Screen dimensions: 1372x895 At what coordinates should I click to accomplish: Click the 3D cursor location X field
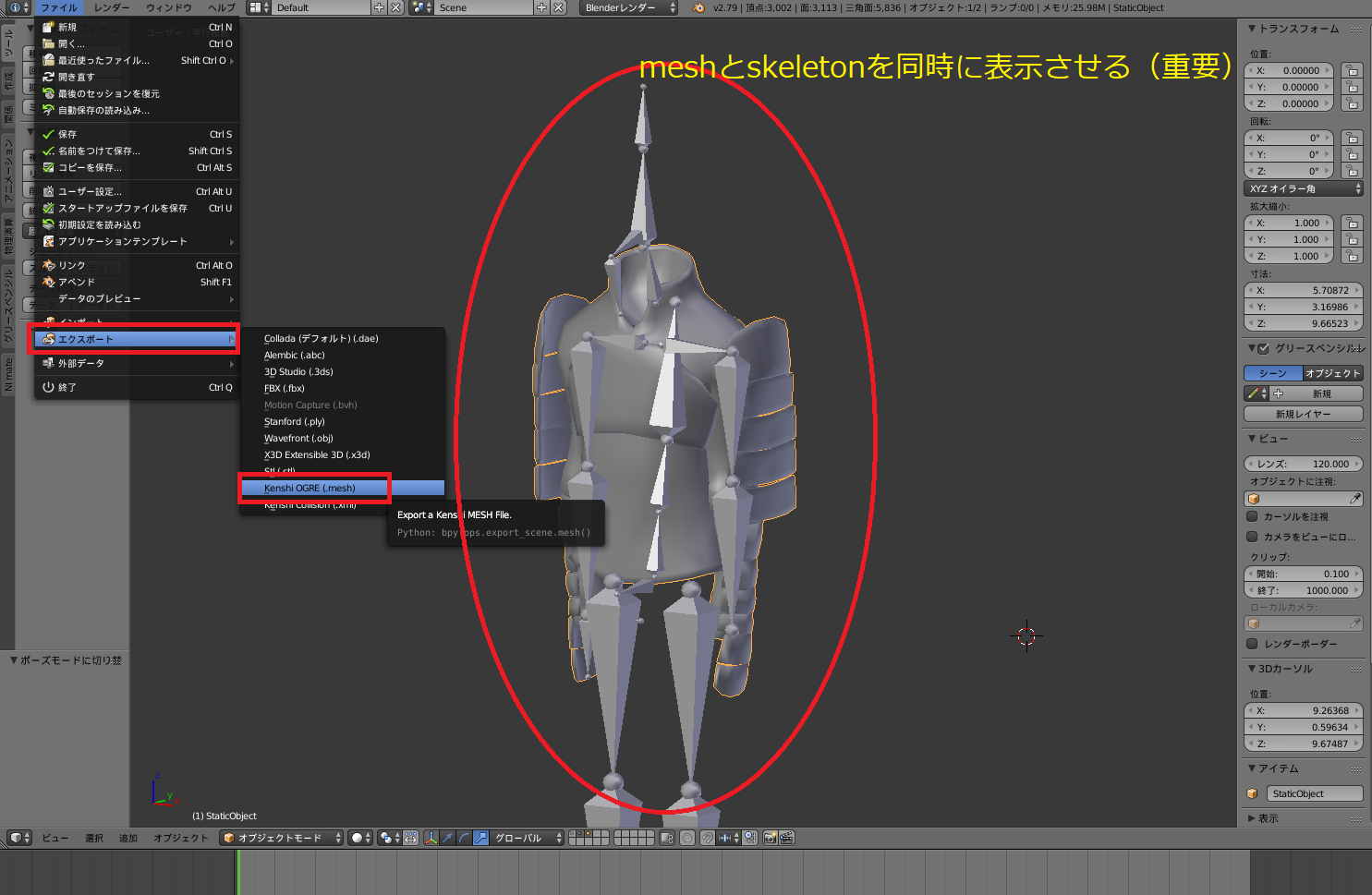[x=1304, y=710]
